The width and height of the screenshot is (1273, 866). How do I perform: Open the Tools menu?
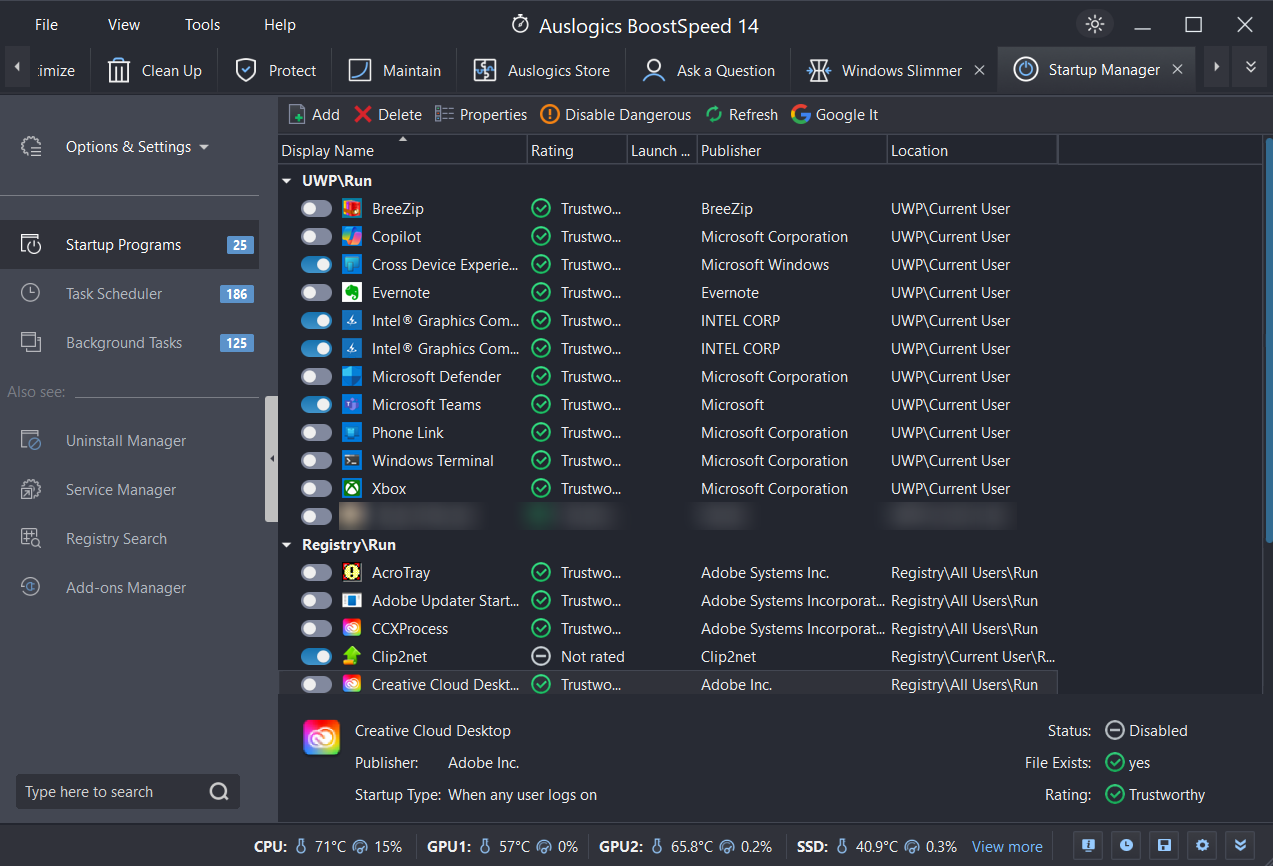(x=201, y=24)
